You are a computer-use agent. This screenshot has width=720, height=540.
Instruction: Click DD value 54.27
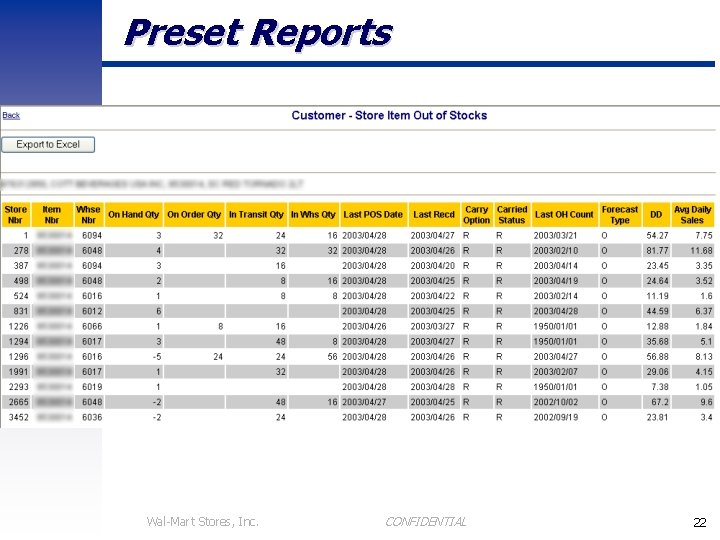coord(656,236)
